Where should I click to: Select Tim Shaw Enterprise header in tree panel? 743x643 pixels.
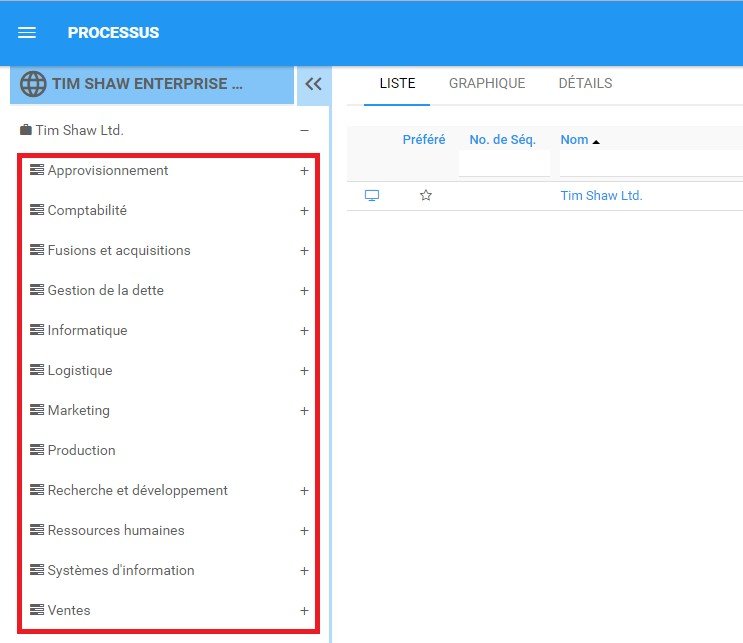(152, 84)
